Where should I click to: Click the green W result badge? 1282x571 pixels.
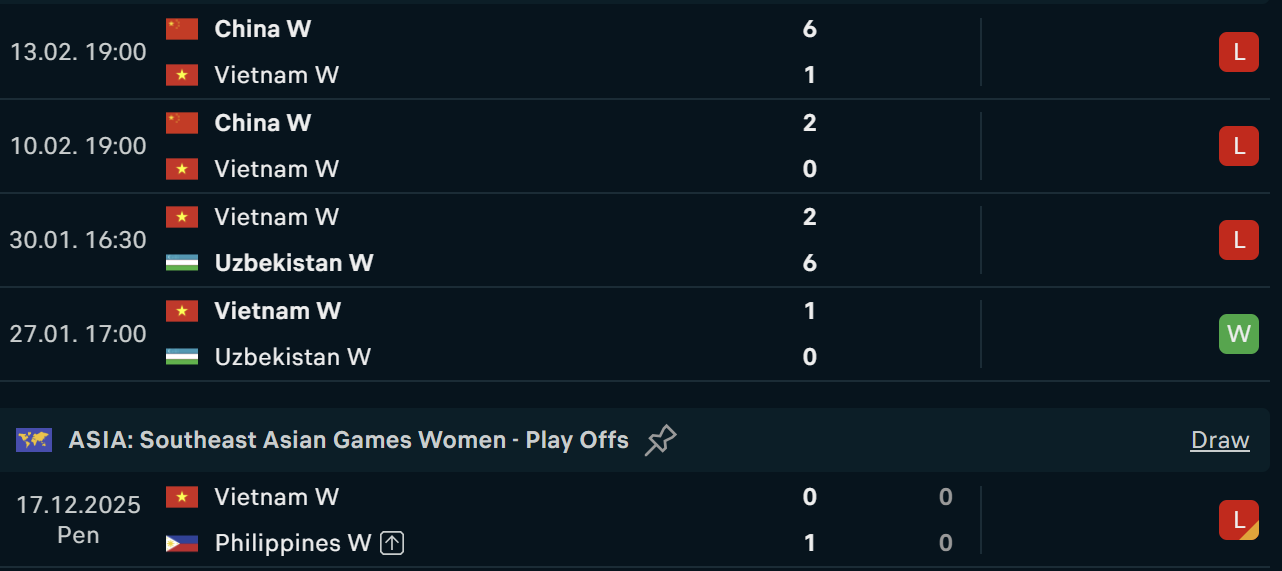pyautogui.click(x=1238, y=334)
